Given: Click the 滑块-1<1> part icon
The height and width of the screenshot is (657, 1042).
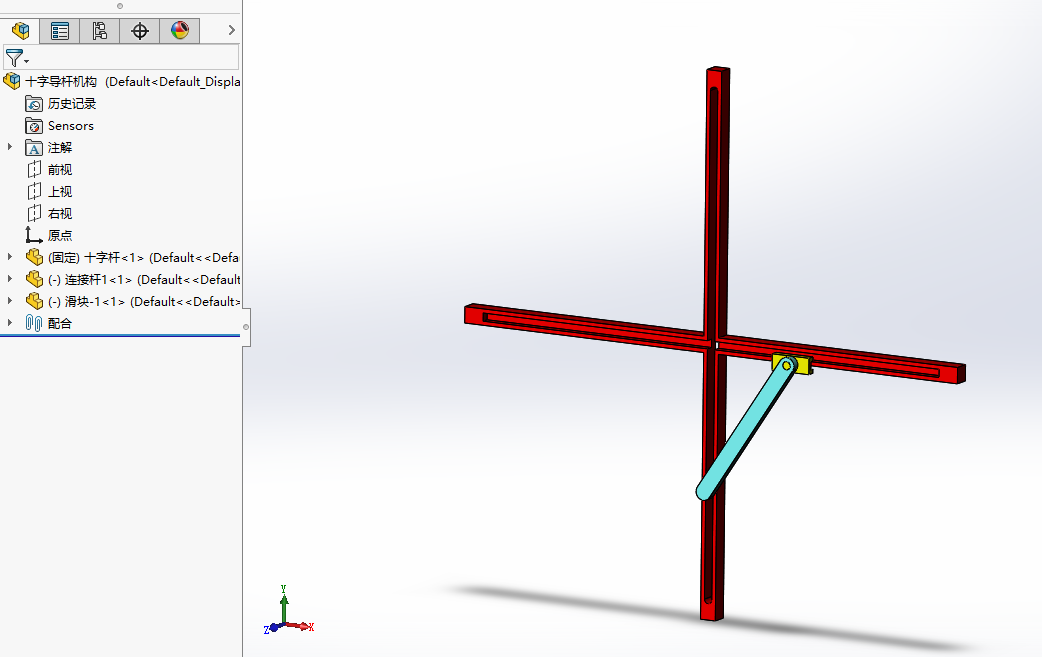Looking at the screenshot, I should [34, 301].
